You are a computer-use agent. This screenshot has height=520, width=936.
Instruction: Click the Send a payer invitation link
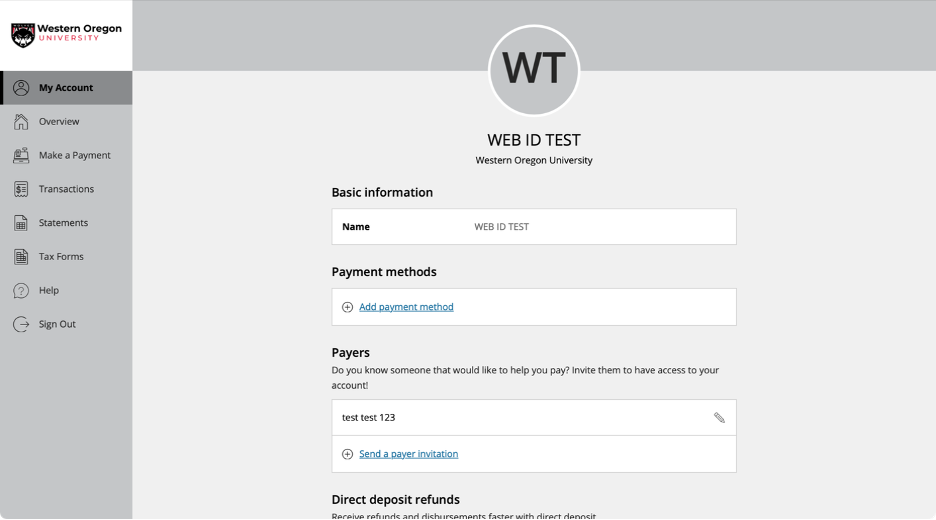[408, 454]
